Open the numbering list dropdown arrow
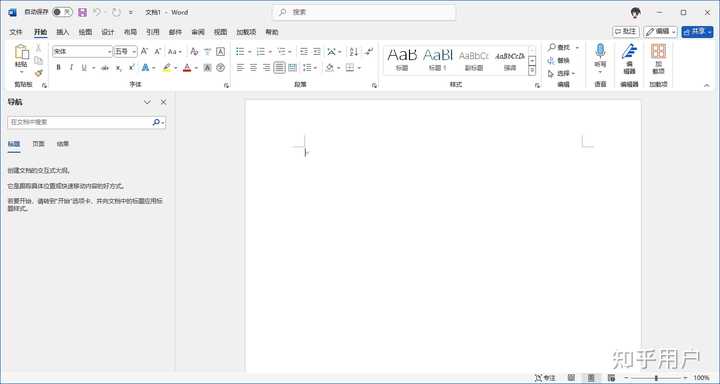720x384 pixels. (x=270, y=52)
